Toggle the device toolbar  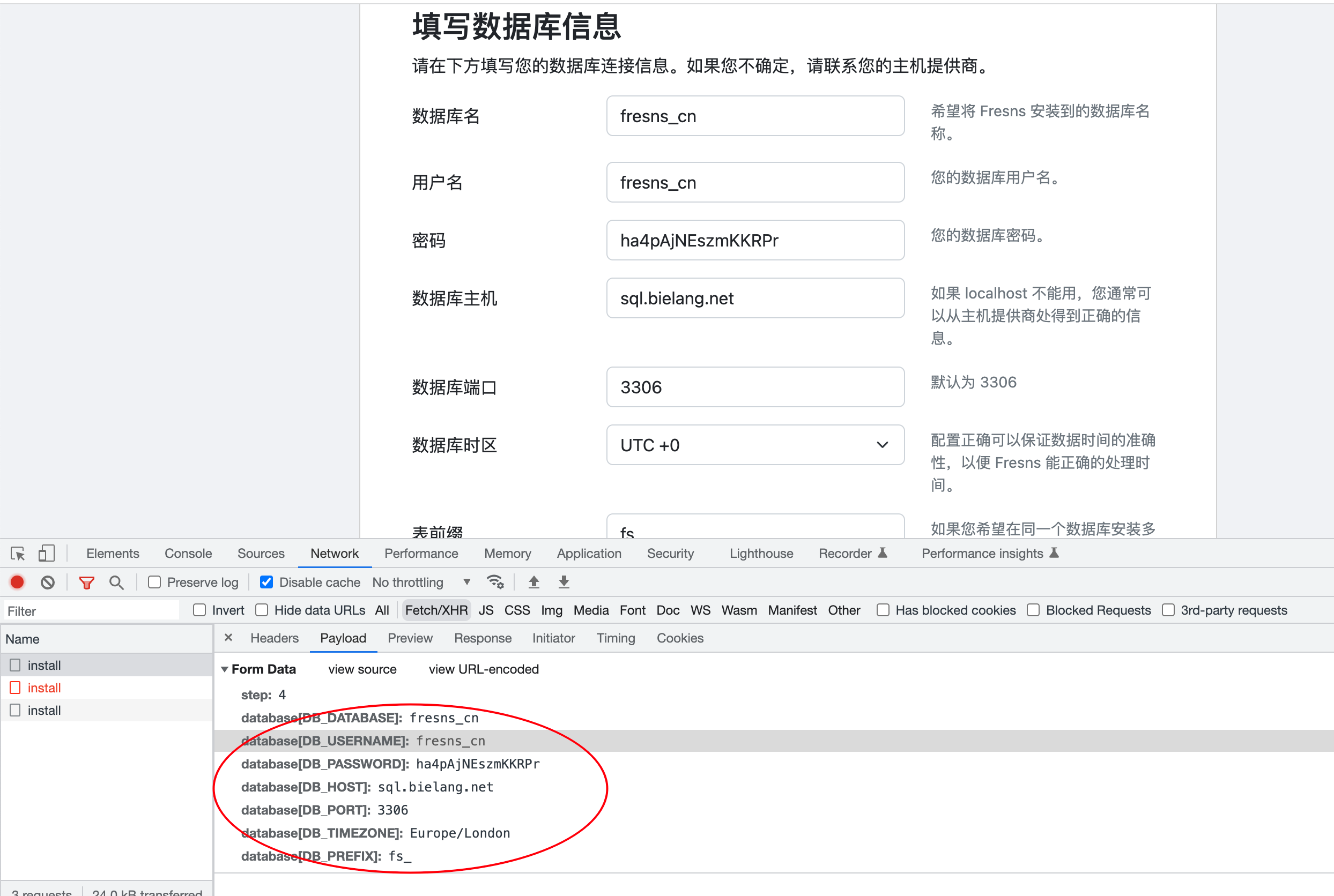pyautogui.click(x=46, y=552)
